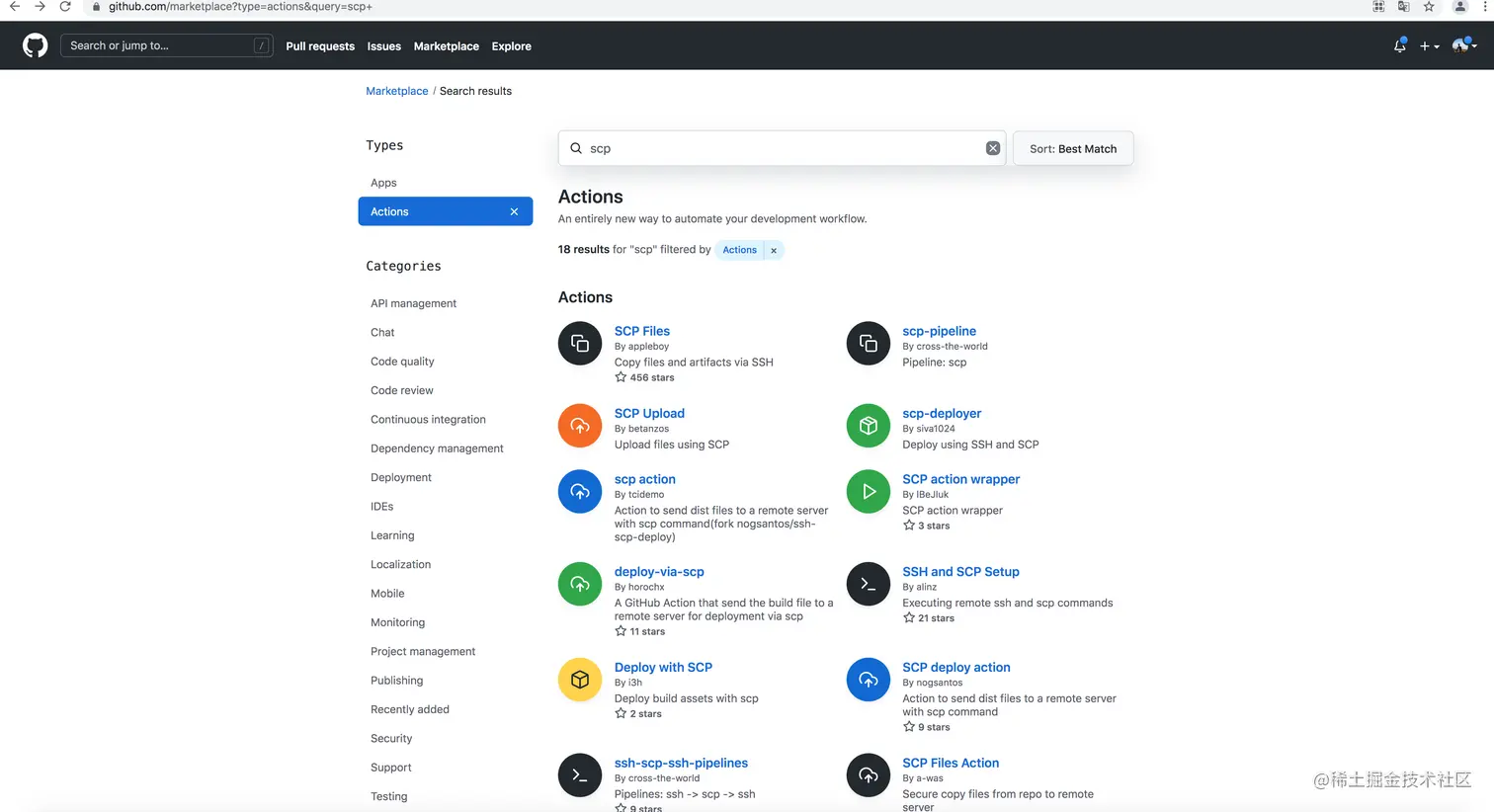Open the scp-deployer action link

click(x=942, y=413)
